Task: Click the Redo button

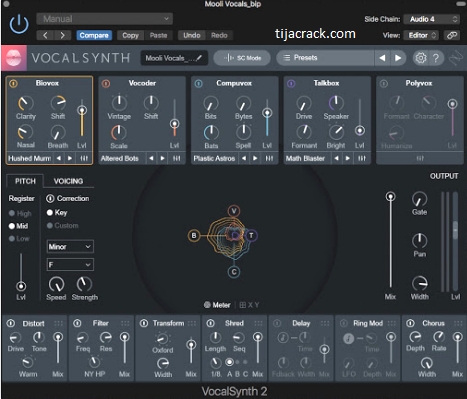Action: [x=219, y=35]
